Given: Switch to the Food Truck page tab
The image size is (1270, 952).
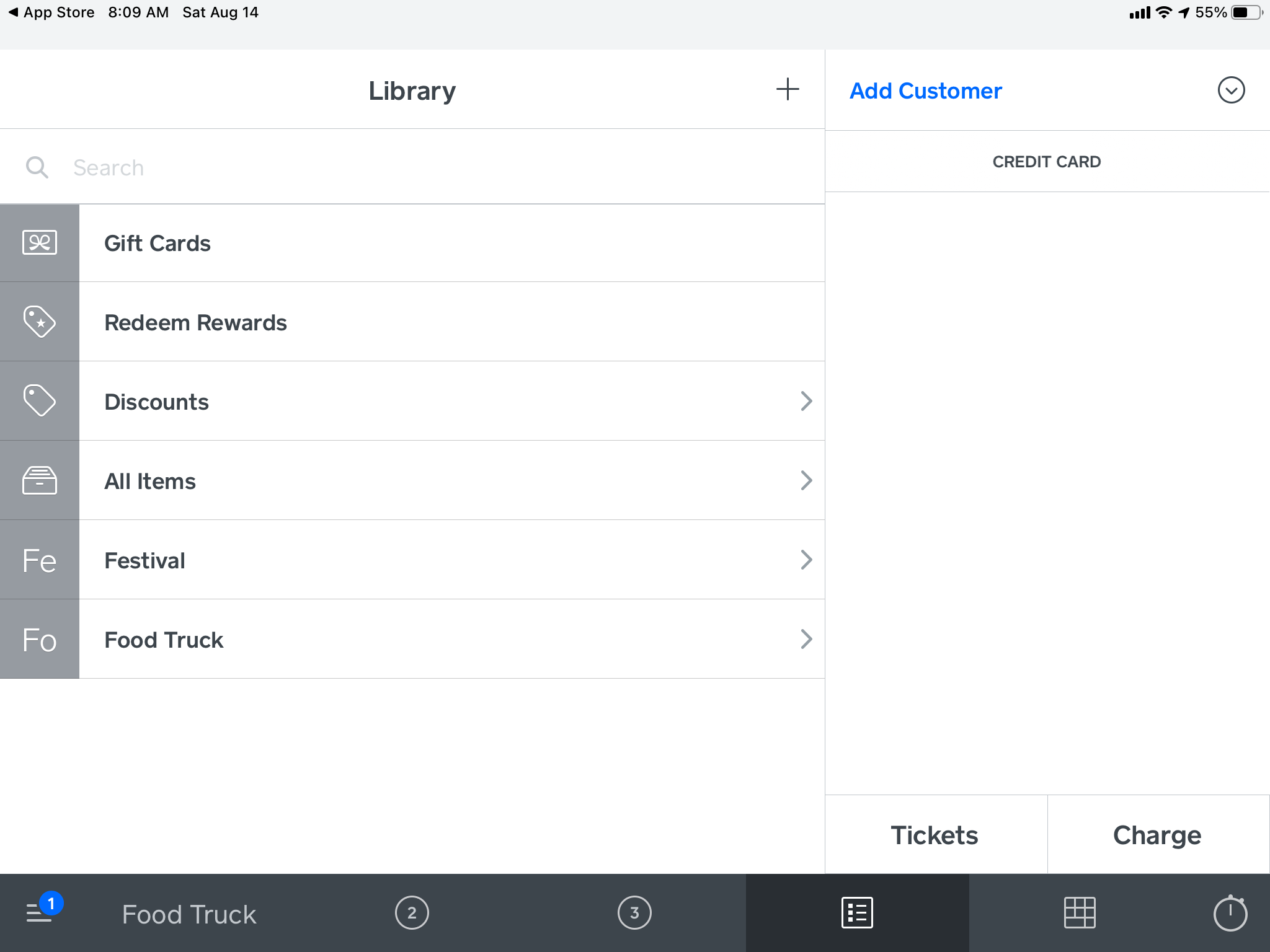Looking at the screenshot, I should pos(189,914).
